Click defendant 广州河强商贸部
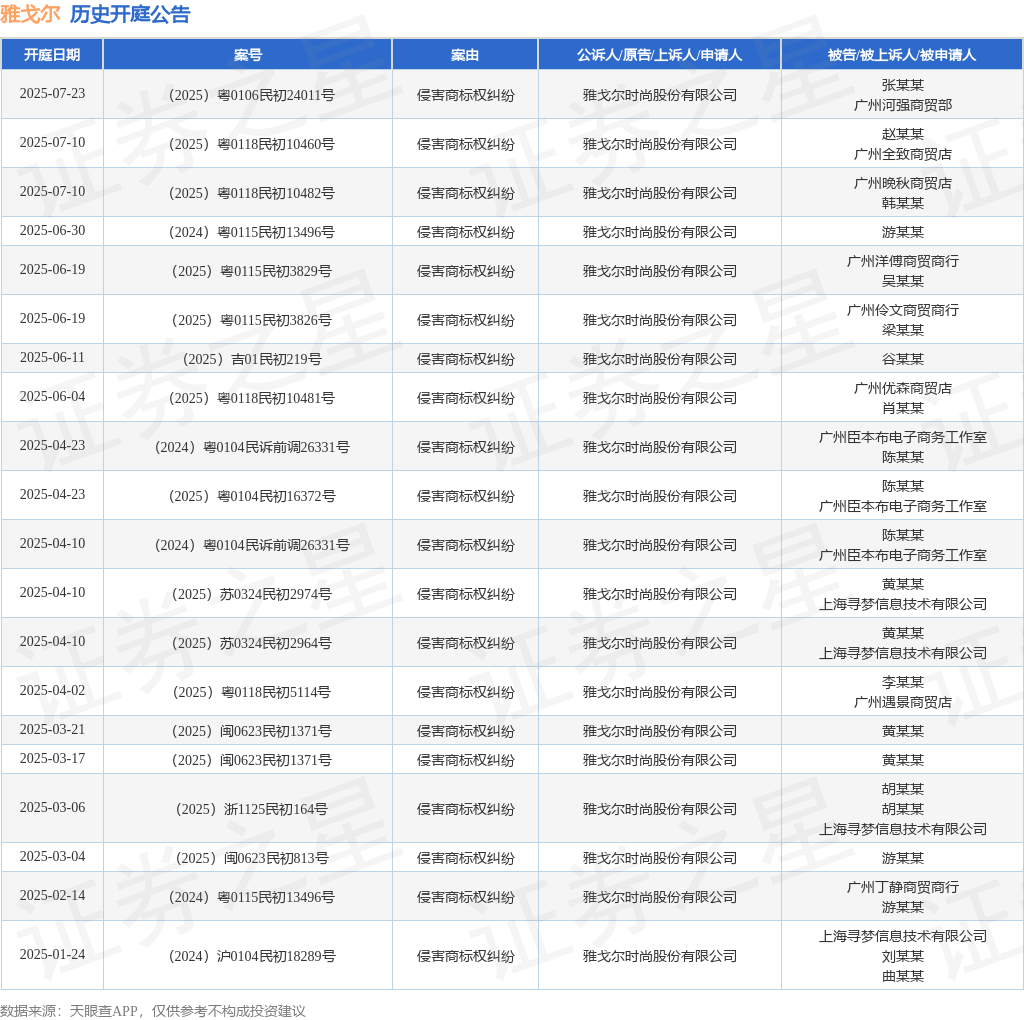The height and width of the screenshot is (1020, 1024). tap(903, 105)
